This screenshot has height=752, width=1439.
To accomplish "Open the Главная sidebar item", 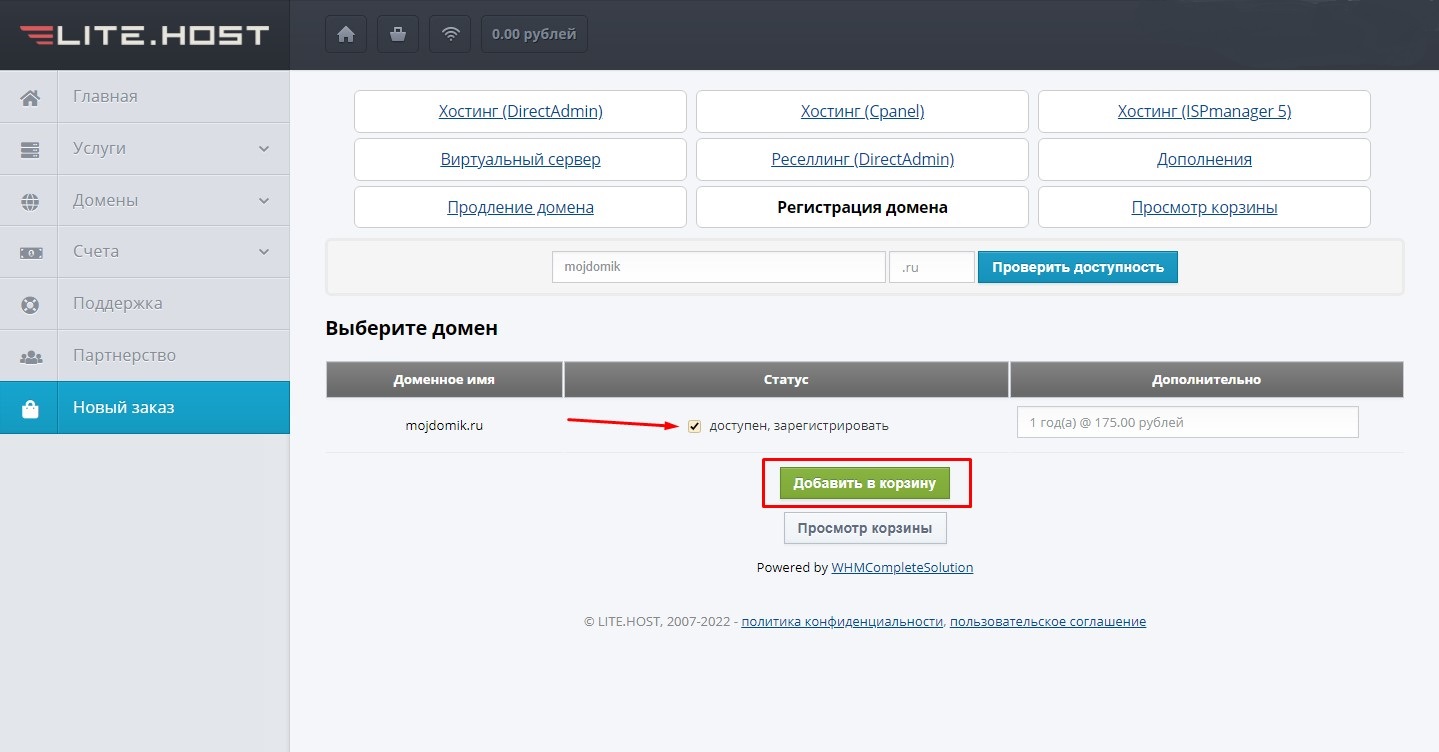I will pyautogui.click(x=145, y=97).
